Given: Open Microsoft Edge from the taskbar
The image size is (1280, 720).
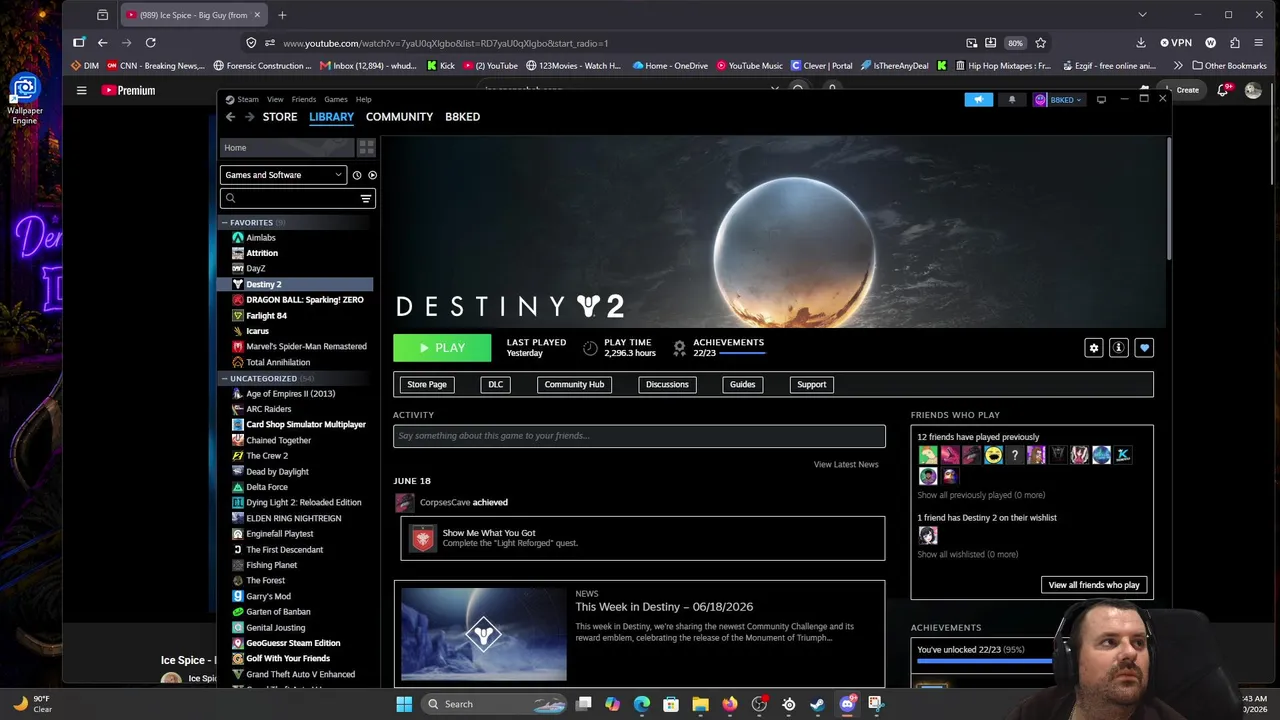Looking at the screenshot, I should 642,704.
